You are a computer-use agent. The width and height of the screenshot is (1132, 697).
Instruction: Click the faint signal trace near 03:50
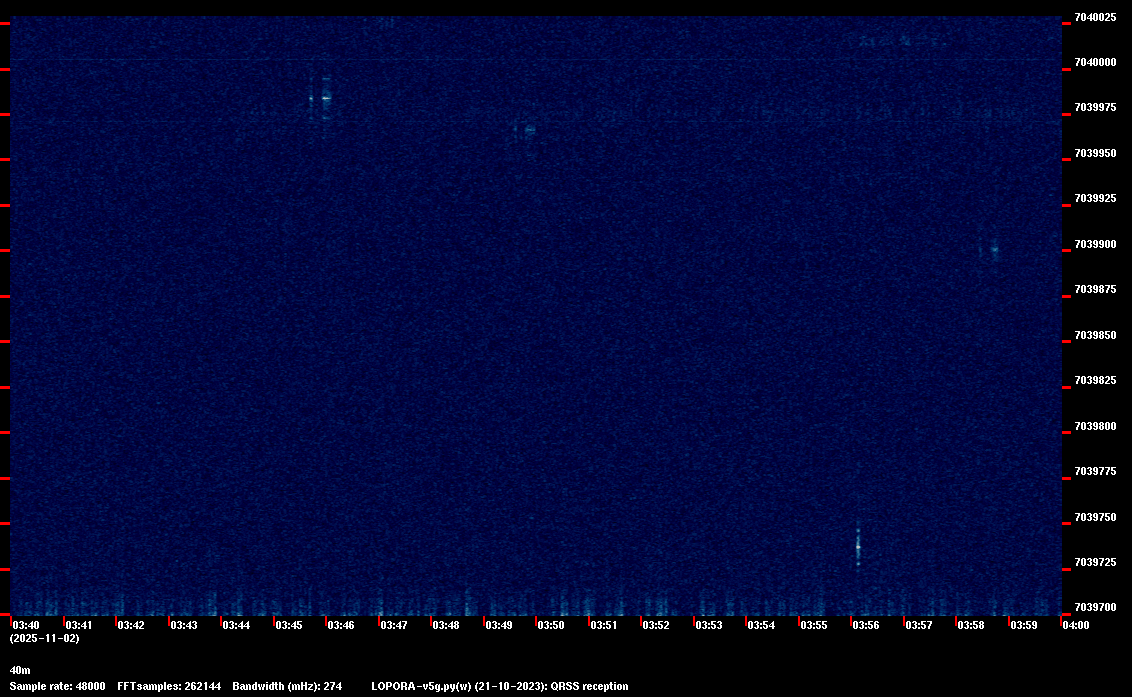click(529, 131)
